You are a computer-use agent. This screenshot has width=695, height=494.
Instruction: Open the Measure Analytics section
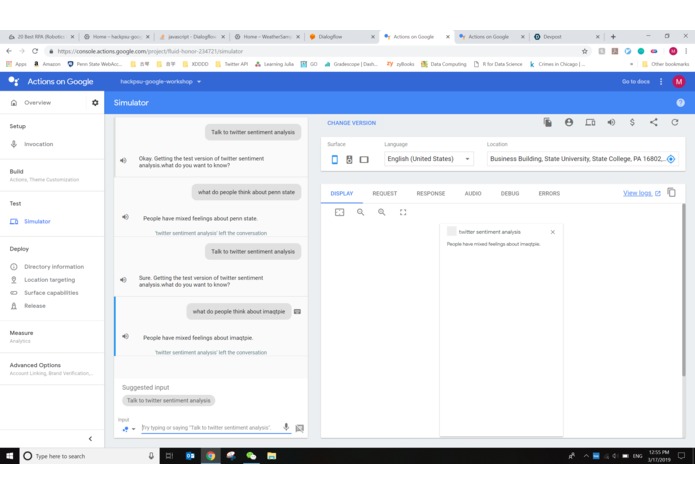(x=21, y=337)
